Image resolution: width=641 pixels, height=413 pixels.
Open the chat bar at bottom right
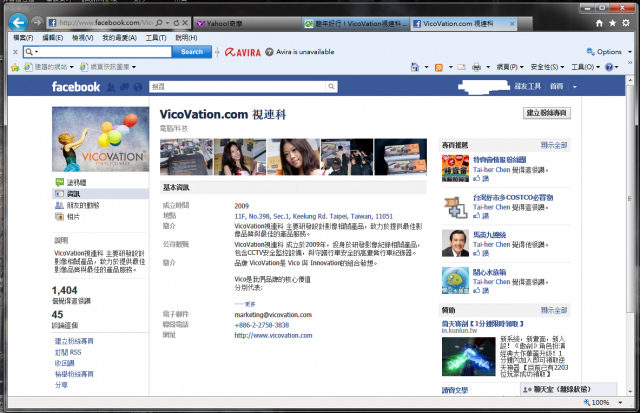click(569, 389)
